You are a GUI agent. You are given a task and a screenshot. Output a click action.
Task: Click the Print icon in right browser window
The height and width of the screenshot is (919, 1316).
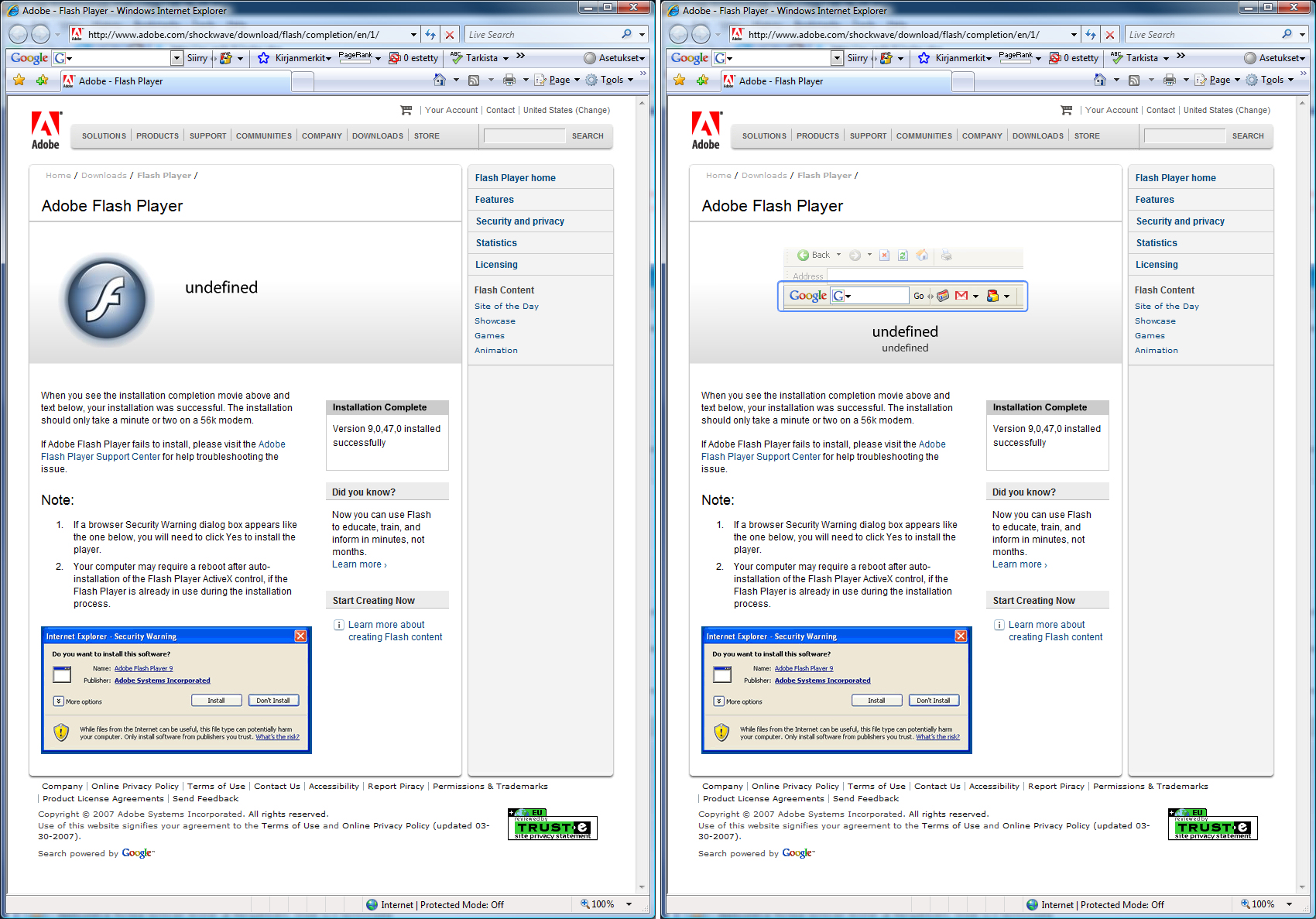click(1169, 80)
